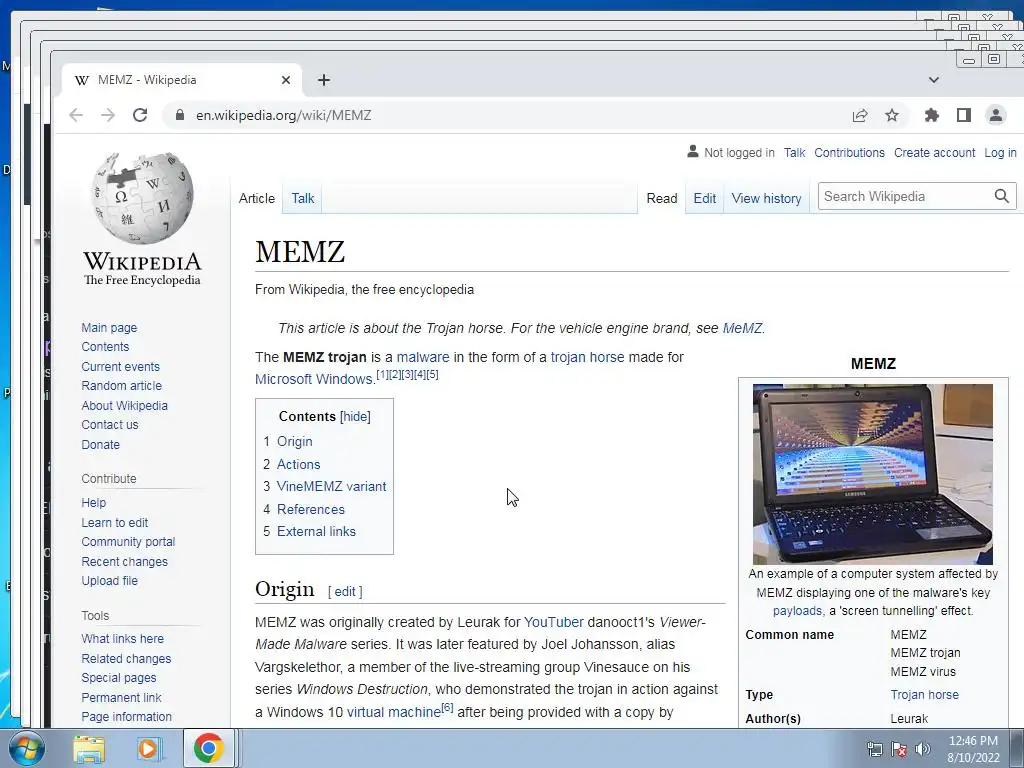Open the Edit tab
Viewport: 1024px width, 768px height.
705,199
